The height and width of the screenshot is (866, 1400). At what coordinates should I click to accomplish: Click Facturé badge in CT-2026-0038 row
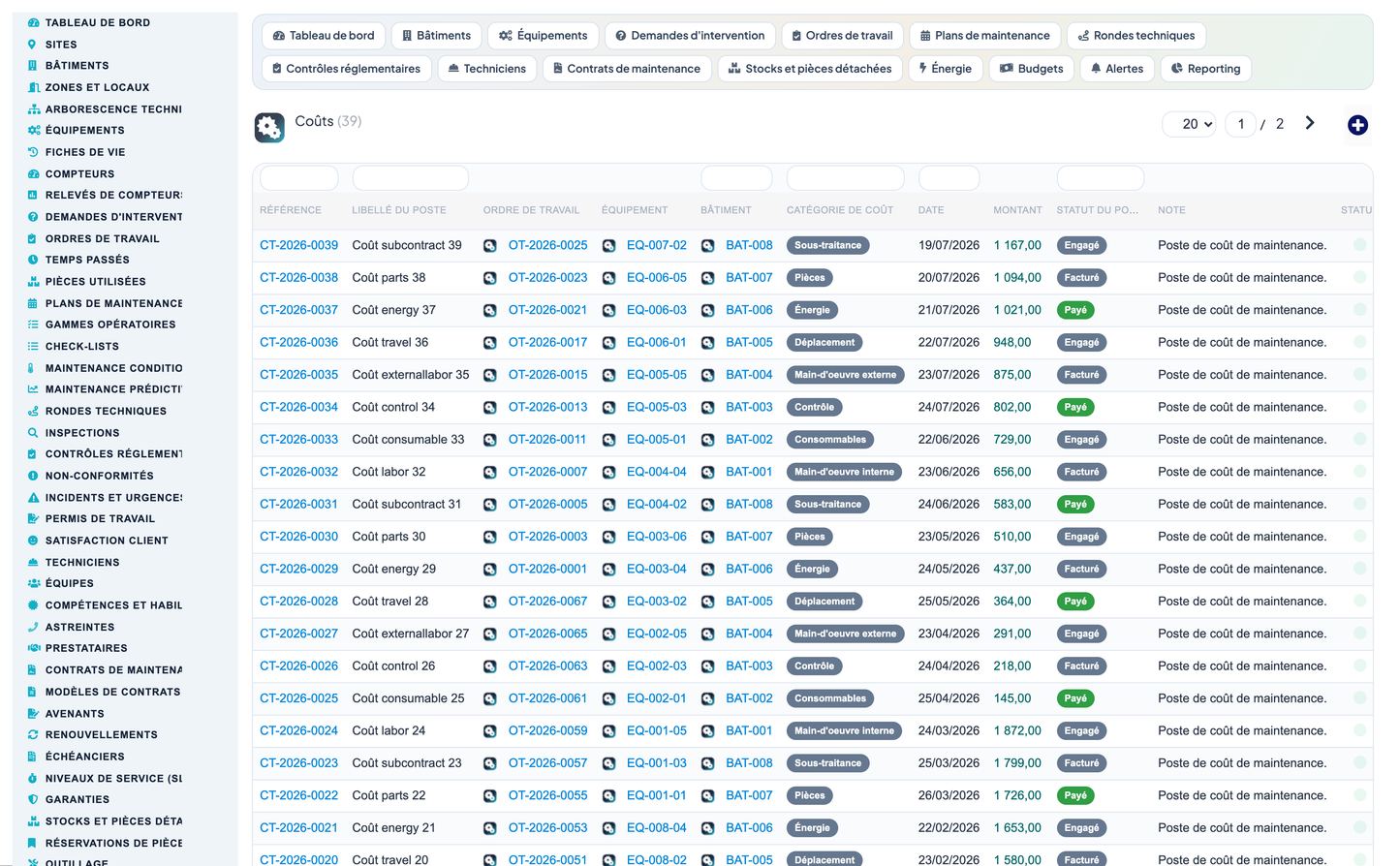pyautogui.click(x=1081, y=278)
